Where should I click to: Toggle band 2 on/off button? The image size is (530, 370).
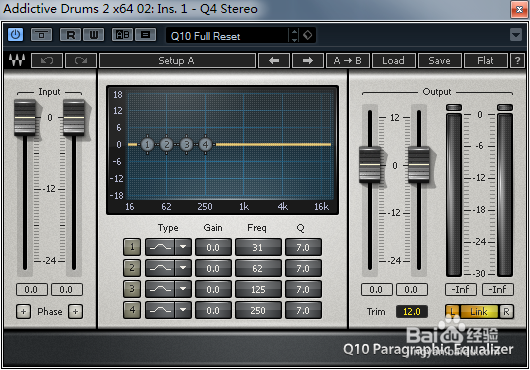pyautogui.click(x=132, y=268)
